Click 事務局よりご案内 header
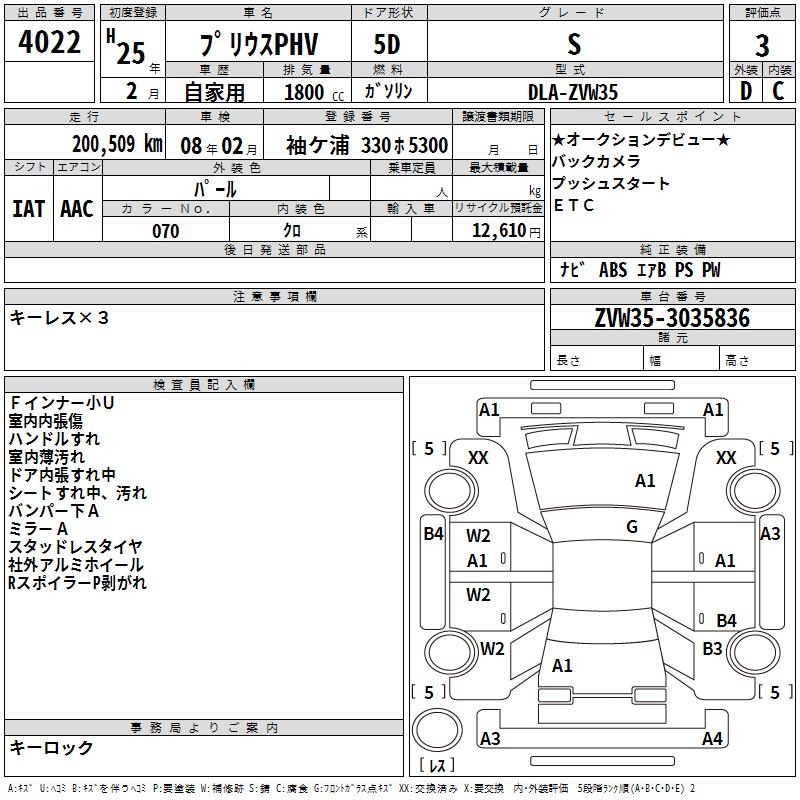Image resolution: width=800 pixels, height=800 pixels. (x=204, y=728)
